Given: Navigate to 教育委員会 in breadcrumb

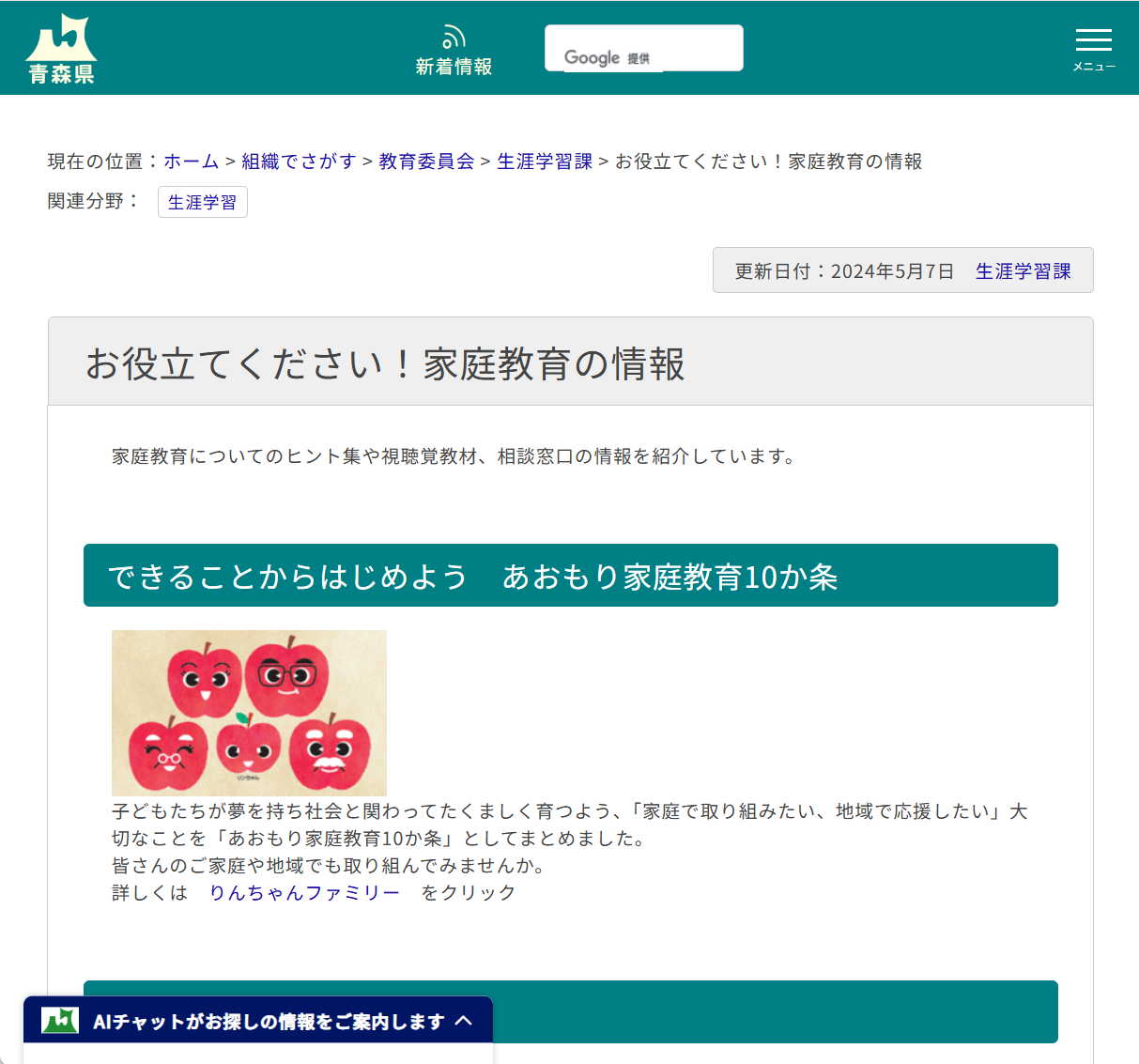Looking at the screenshot, I should 424,162.
